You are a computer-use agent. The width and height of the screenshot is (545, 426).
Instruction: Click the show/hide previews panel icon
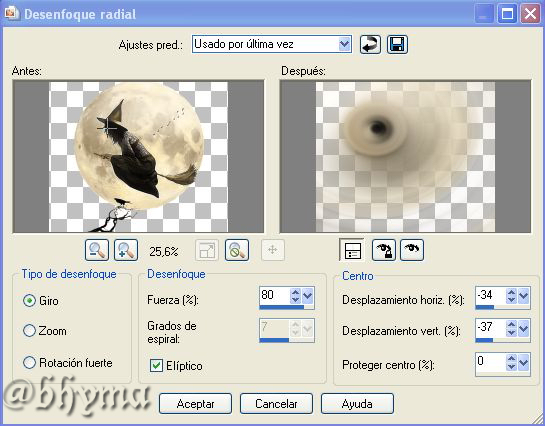point(352,250)
